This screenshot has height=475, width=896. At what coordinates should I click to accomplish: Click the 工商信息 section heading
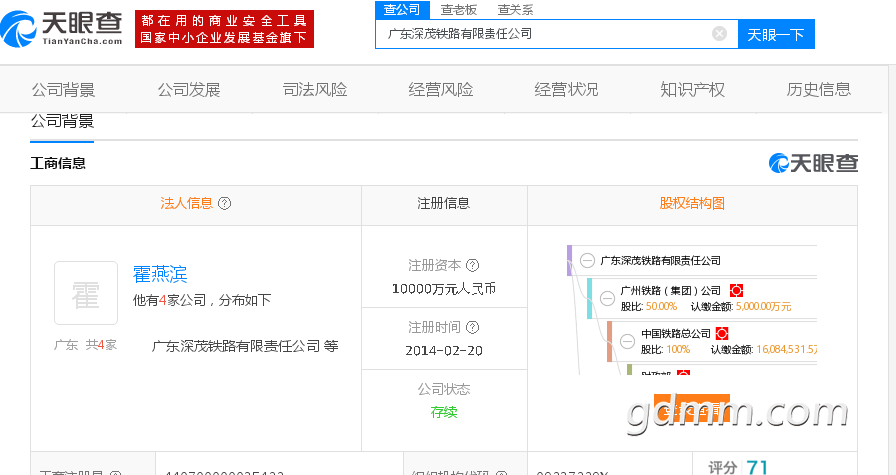coord(58,163)
